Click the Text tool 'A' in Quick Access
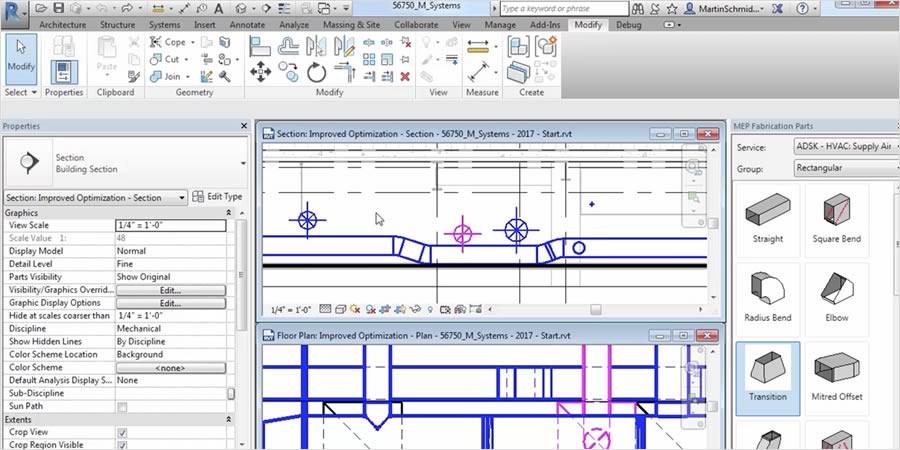This screenshot has height=450, width=900. (219, 9)
